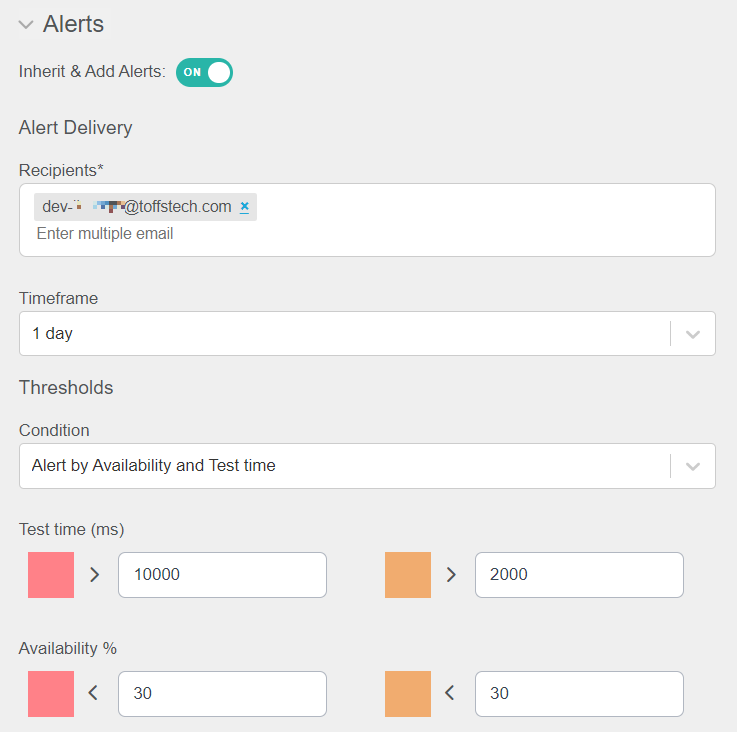Click the Availability field beside the orange swatch

579,694
